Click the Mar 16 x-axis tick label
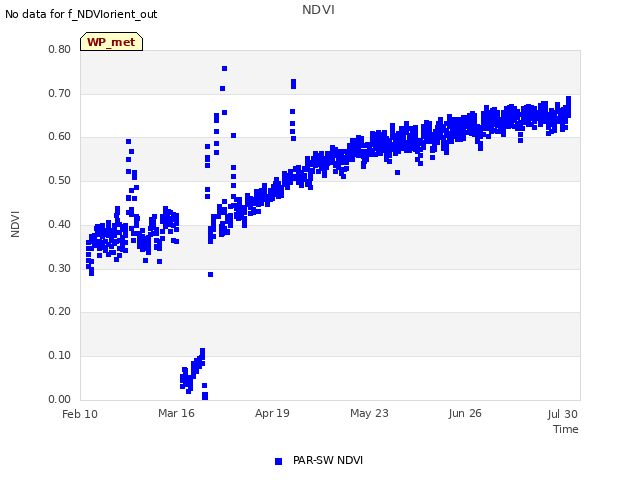The width and height of the screenshot is (640, 480). 176,413
